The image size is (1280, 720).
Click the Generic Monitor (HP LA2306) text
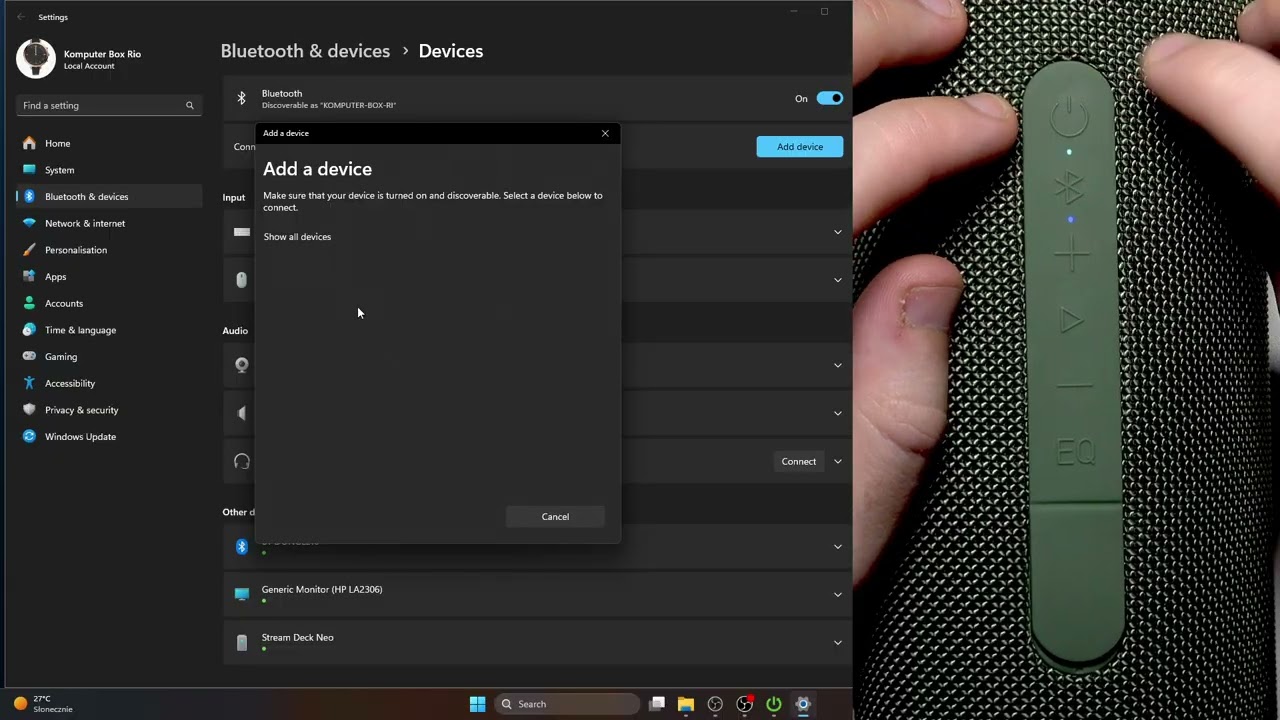[x=322, y=589]
